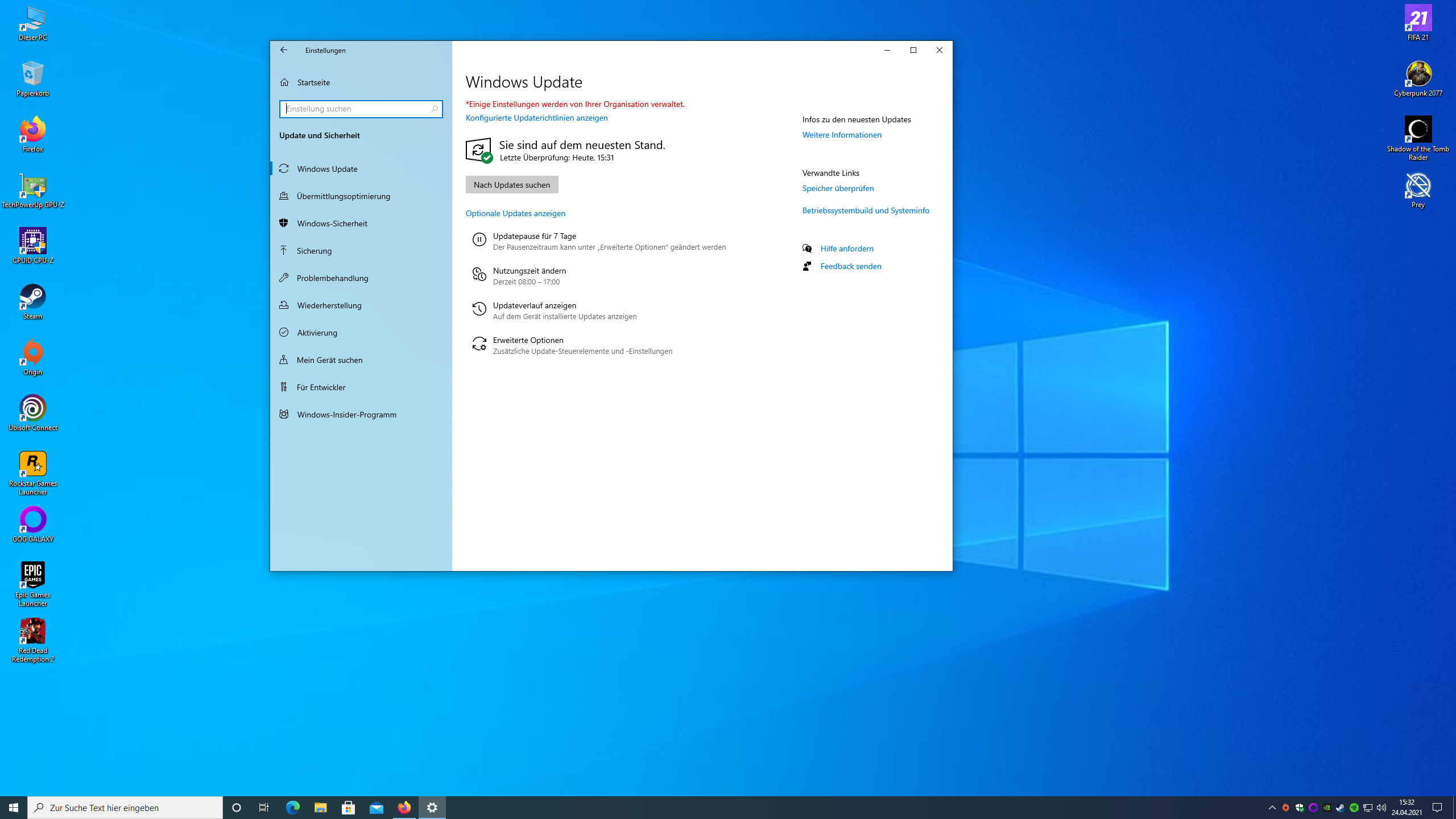Open Optionale Updates anzeigen link

click(x=515, y=213)
